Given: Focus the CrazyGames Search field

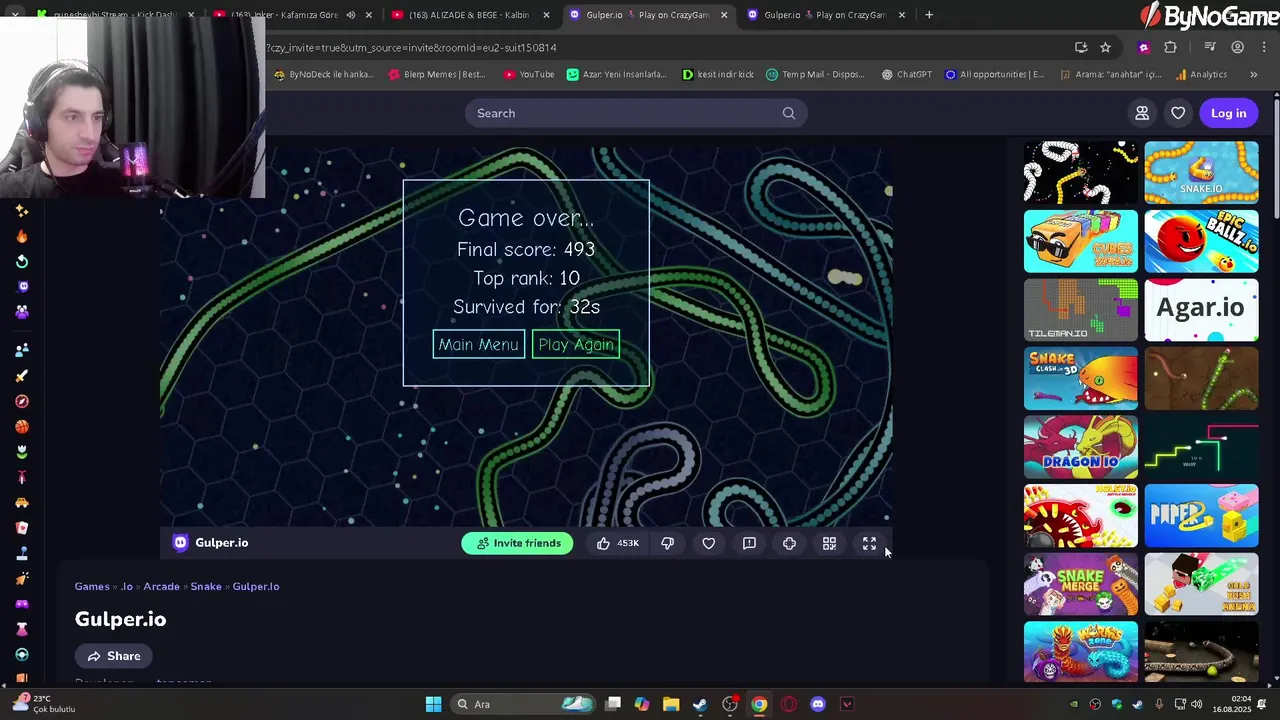Looking at the screenshot, I should coord(636,113).
